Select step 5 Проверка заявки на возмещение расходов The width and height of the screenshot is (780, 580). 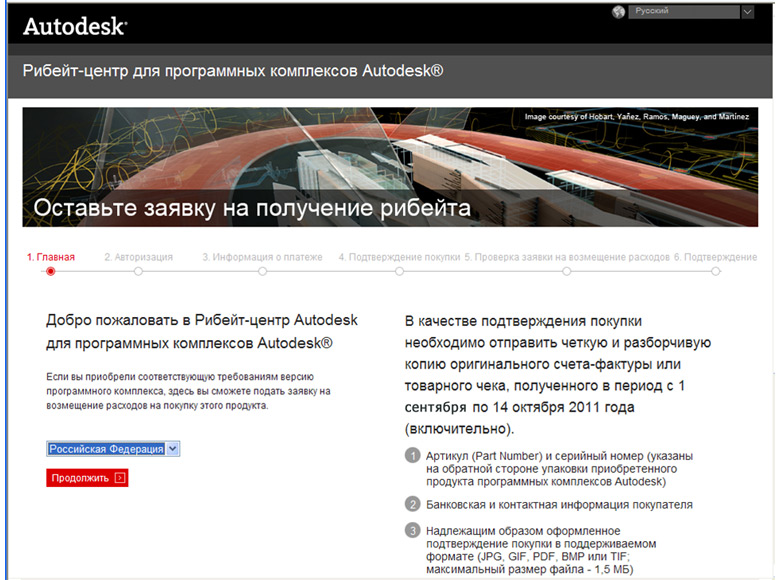(566, 257)
